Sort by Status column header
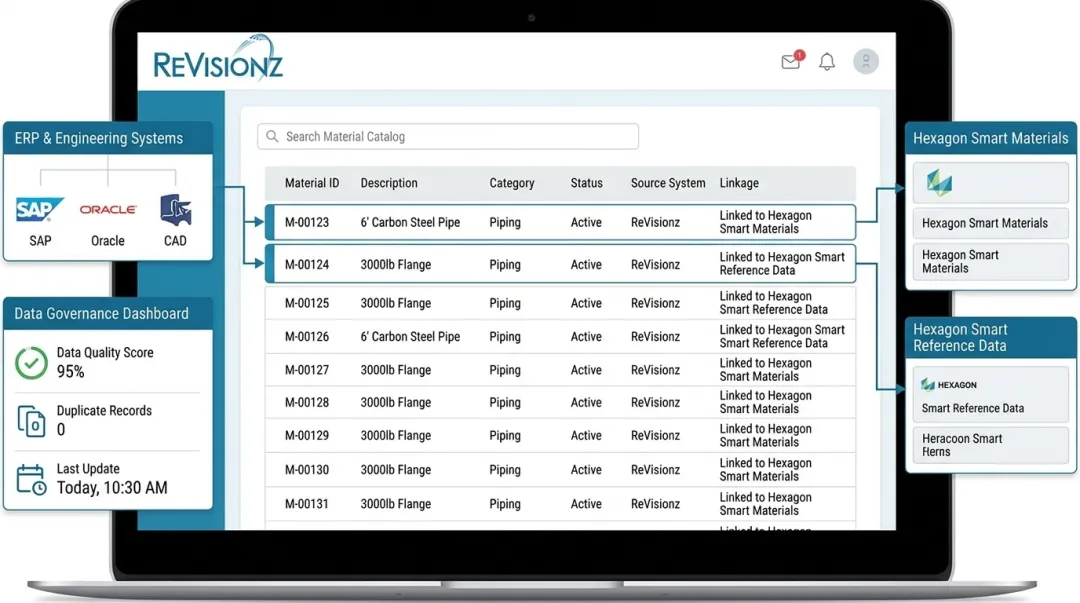 (586, 183)
